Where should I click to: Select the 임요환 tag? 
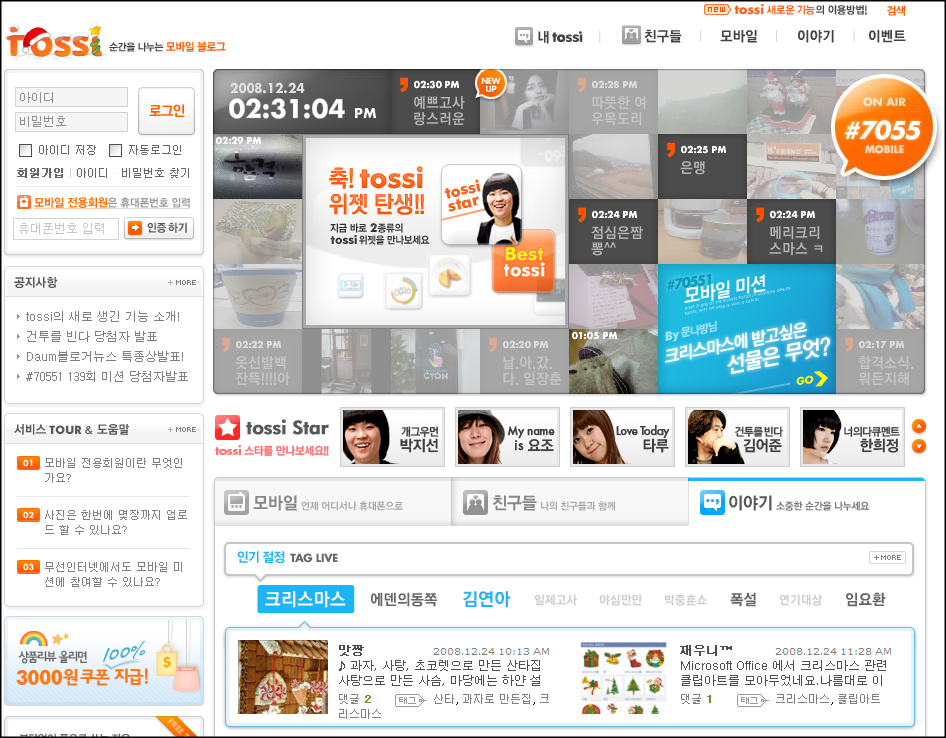pos(865,599)
